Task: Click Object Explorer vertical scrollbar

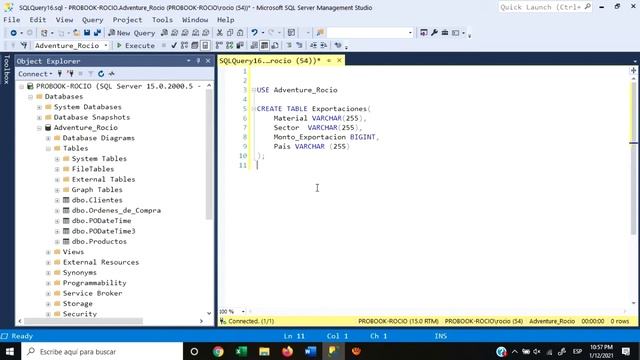Action: (x=209, y=155)
